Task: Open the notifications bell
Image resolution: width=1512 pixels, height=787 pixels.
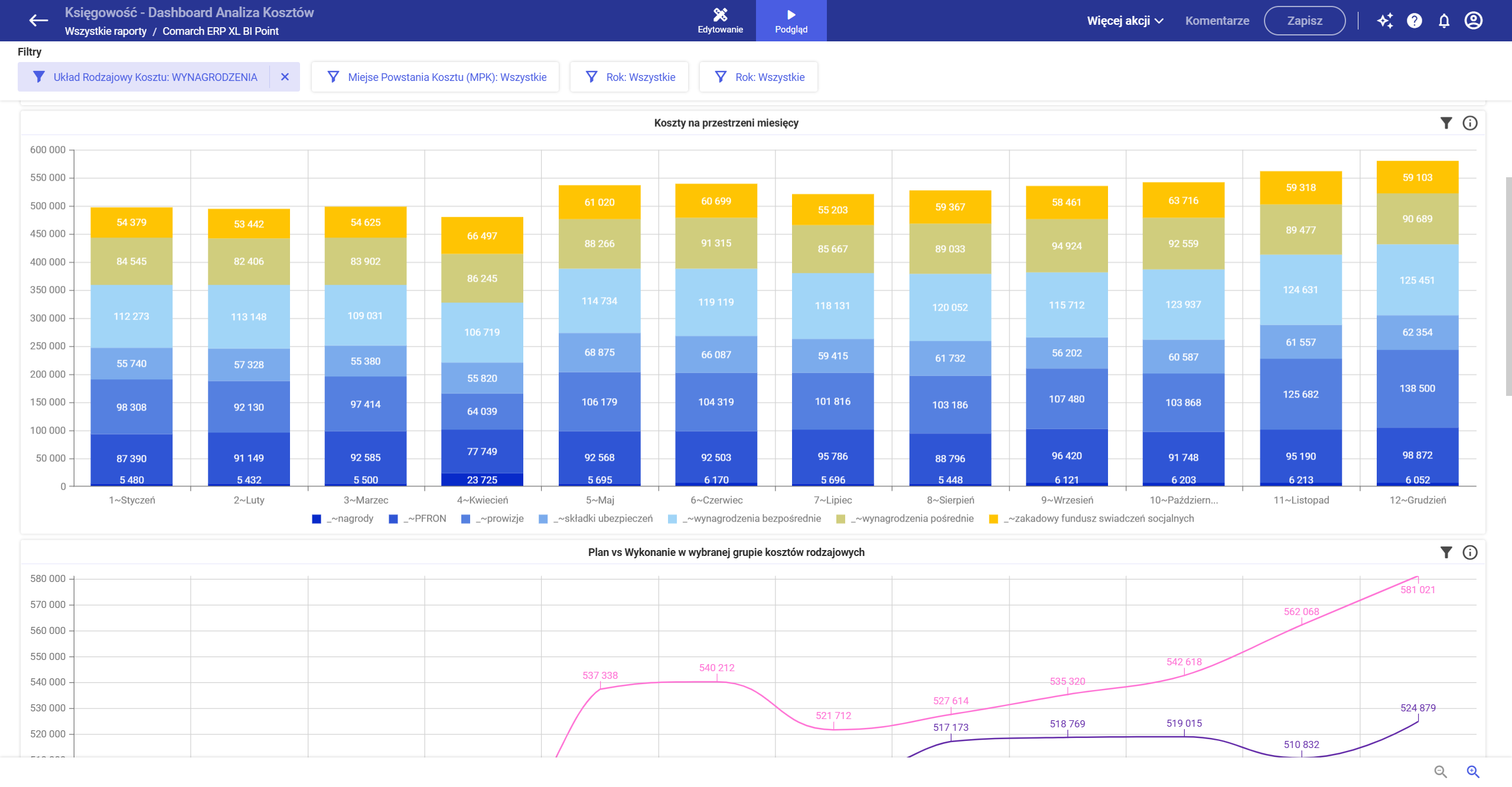Action: (1444, 21)
